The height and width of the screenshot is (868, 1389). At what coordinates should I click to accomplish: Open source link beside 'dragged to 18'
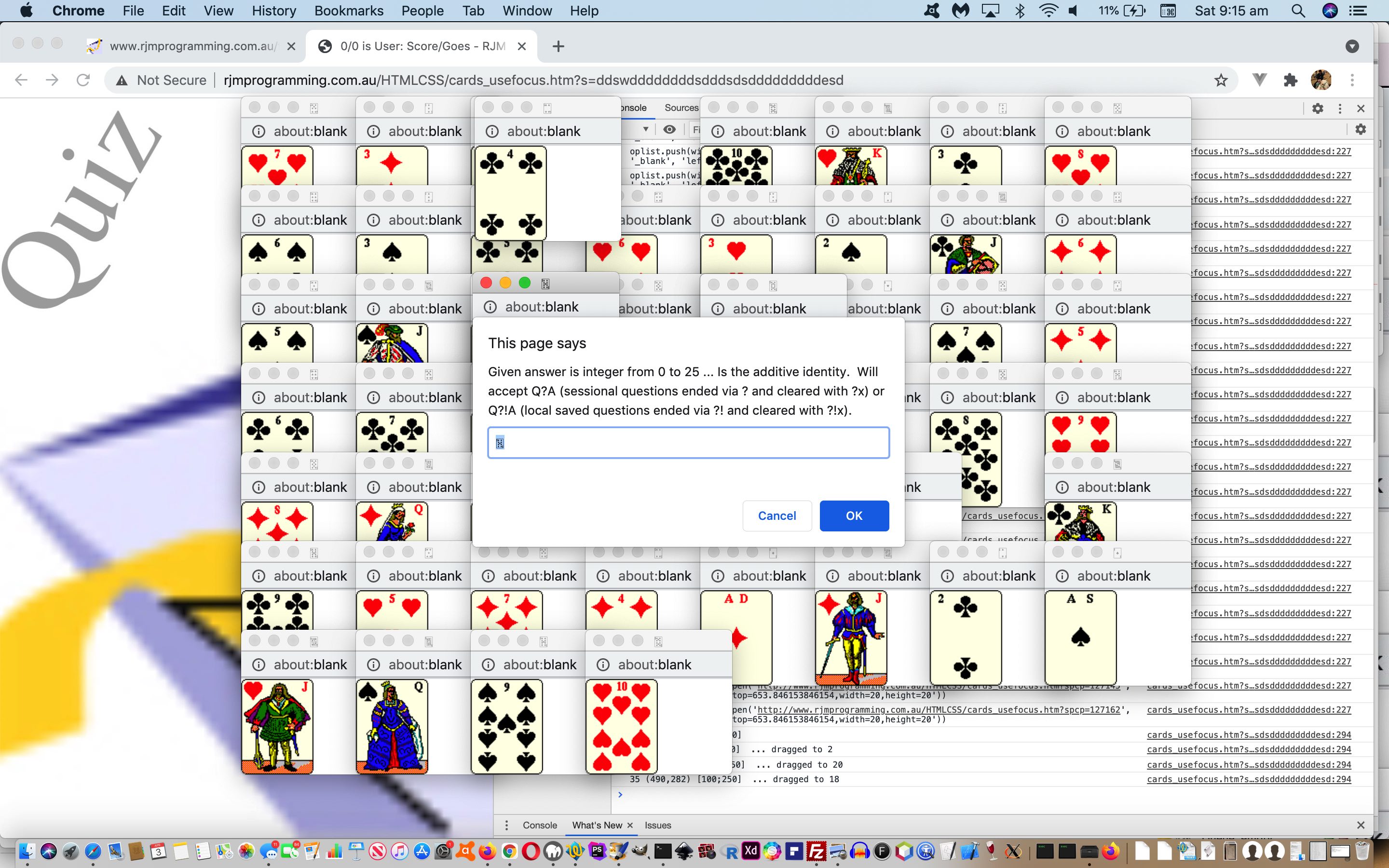(1249, 779)
